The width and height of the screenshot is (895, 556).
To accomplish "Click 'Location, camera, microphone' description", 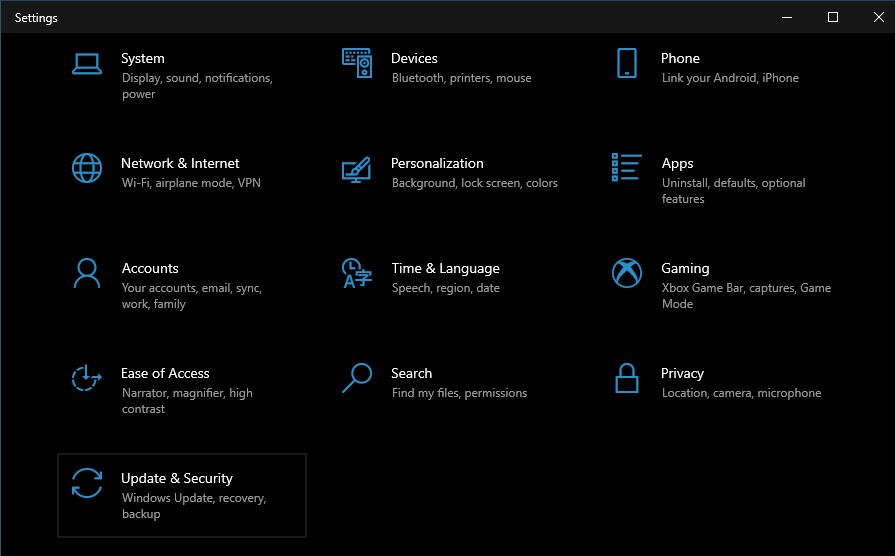I will pyautogui.click(x=741, y=393).
